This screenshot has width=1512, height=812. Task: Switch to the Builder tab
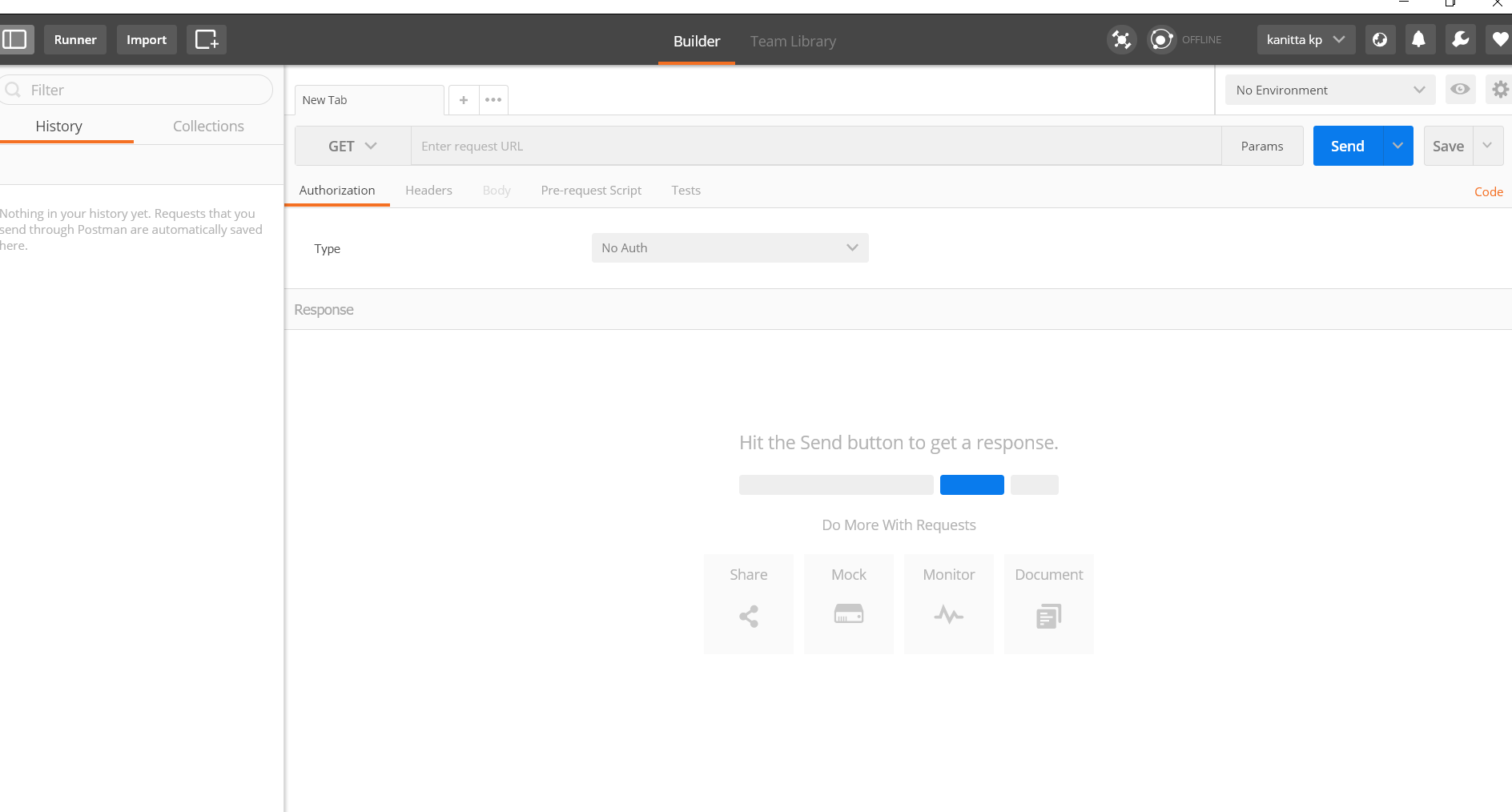click(697, 41)
